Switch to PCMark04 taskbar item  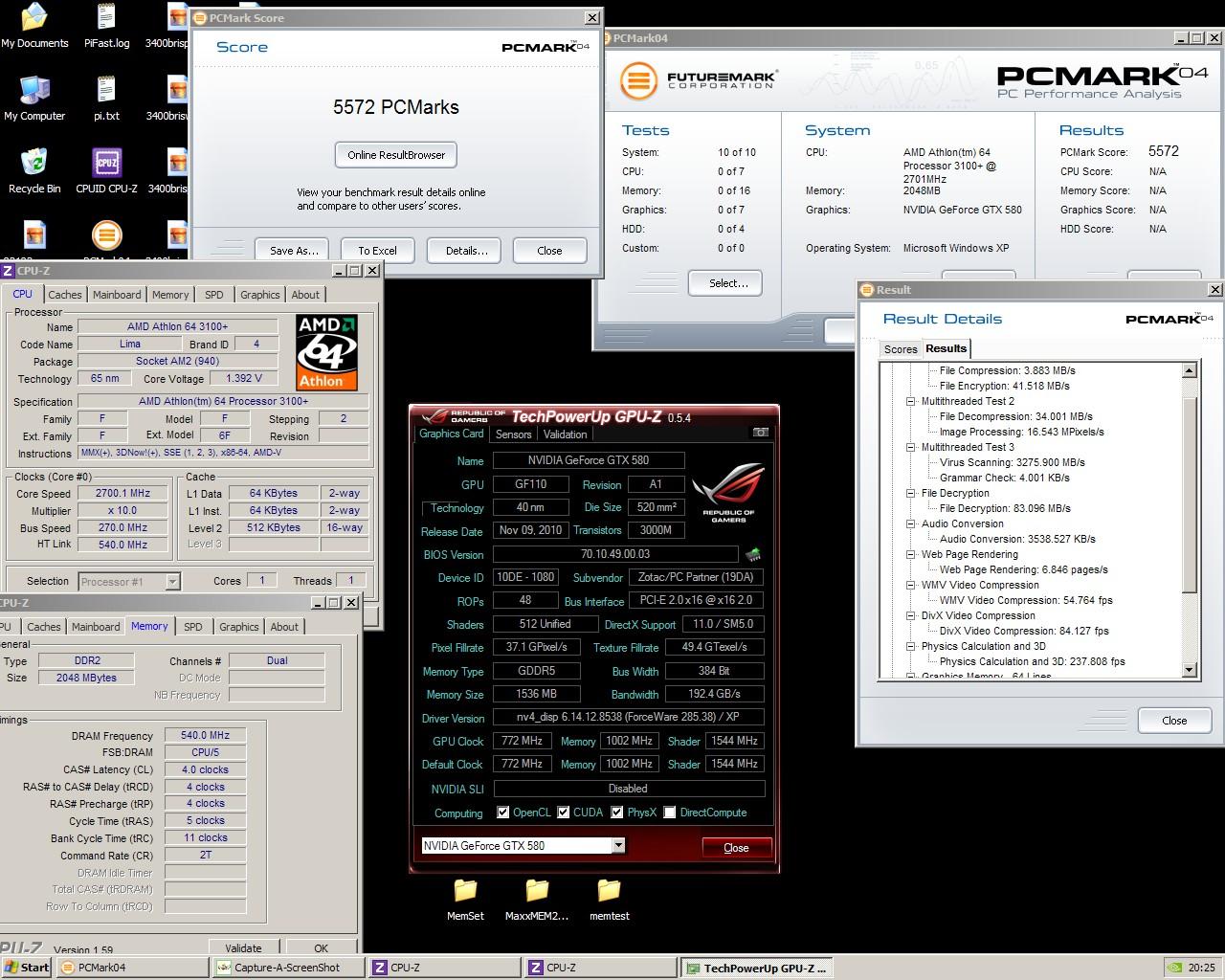(132, 968)
